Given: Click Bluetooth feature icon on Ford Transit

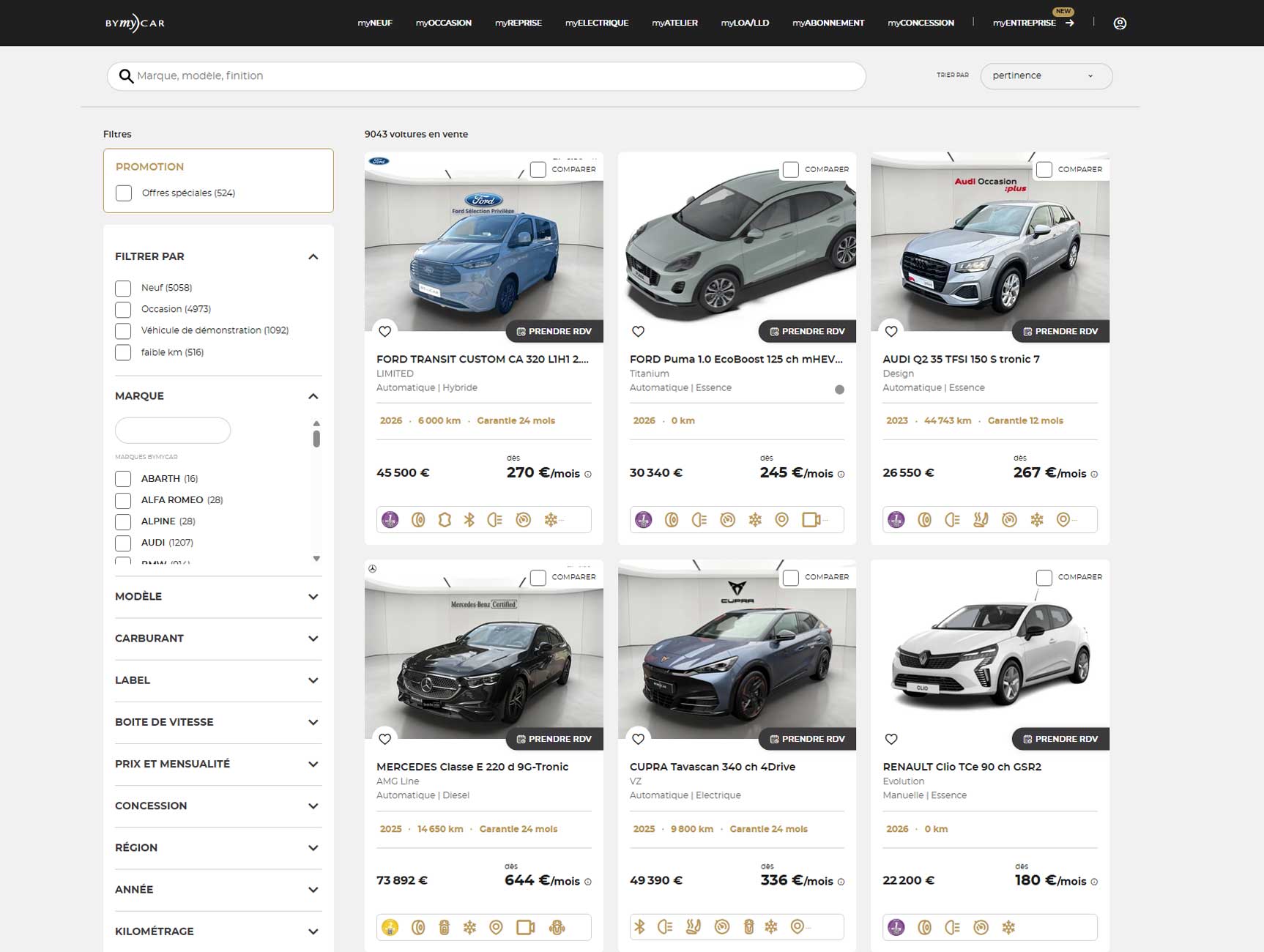Looking at the screenshot, I should 469,520.
